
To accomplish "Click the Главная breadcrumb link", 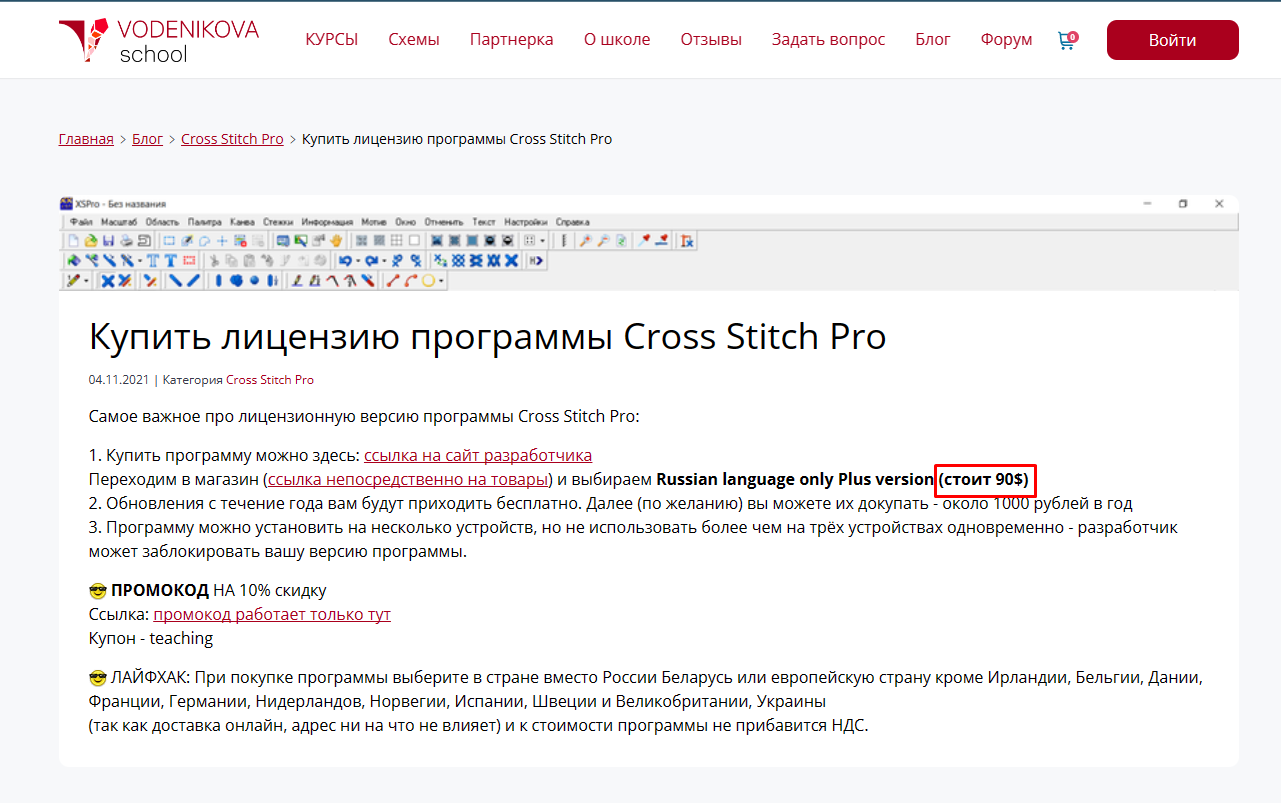I will 86,139.
